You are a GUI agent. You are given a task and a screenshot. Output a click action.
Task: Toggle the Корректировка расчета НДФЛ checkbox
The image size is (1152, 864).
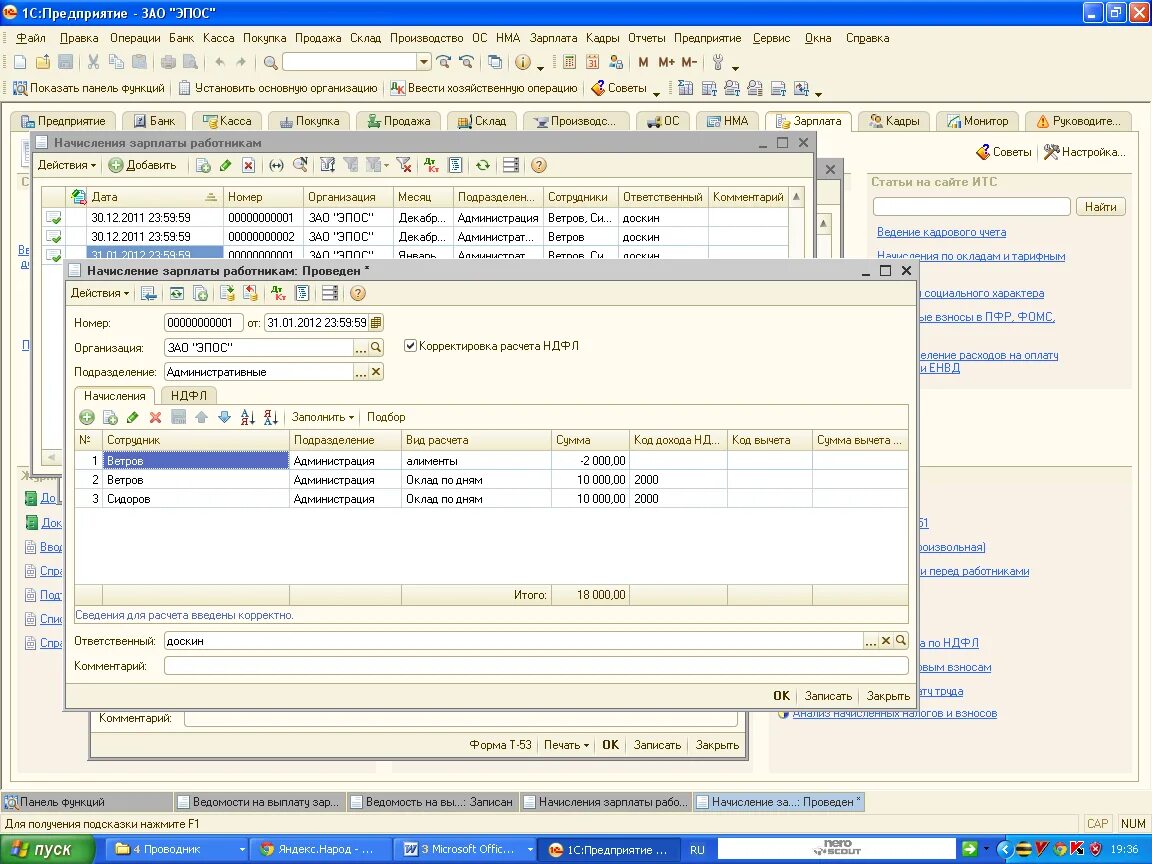click(x=411, y=345)
